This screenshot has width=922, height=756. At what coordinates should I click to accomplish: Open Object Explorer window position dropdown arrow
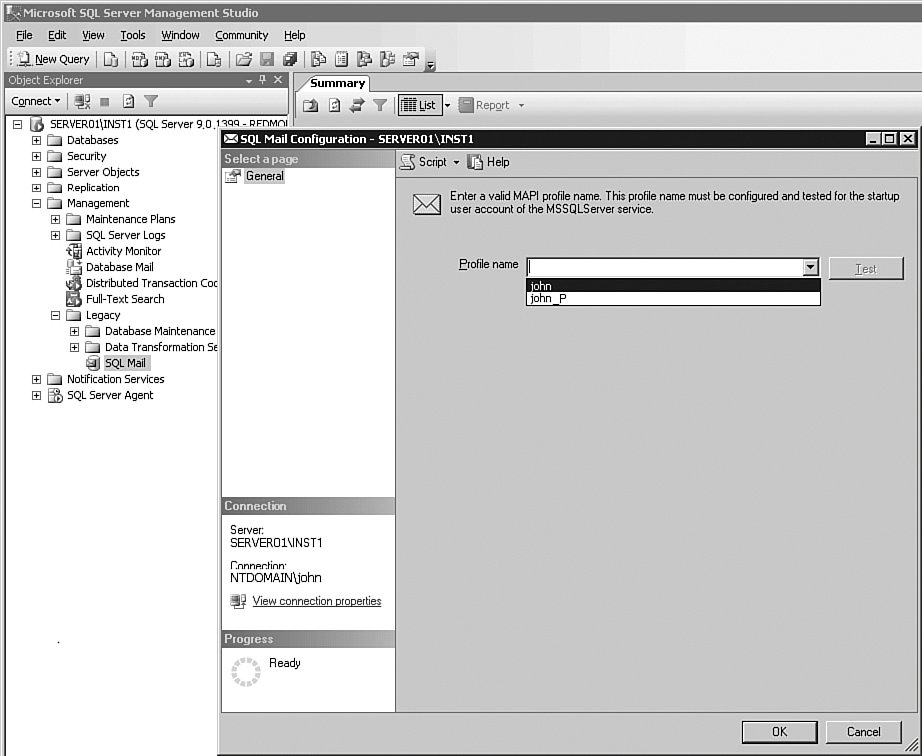point(249,81)
